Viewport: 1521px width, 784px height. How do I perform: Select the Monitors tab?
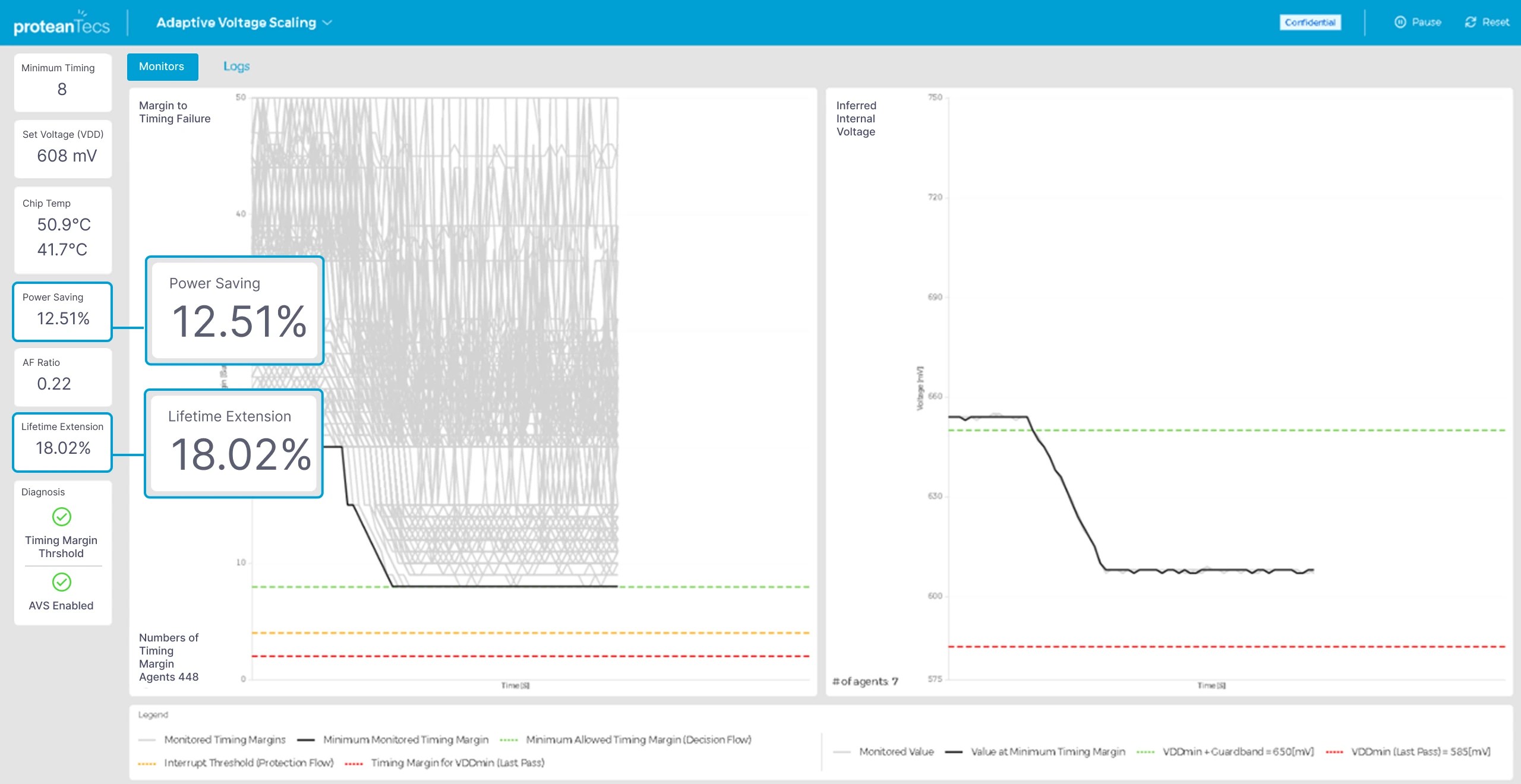pos(162,67)
